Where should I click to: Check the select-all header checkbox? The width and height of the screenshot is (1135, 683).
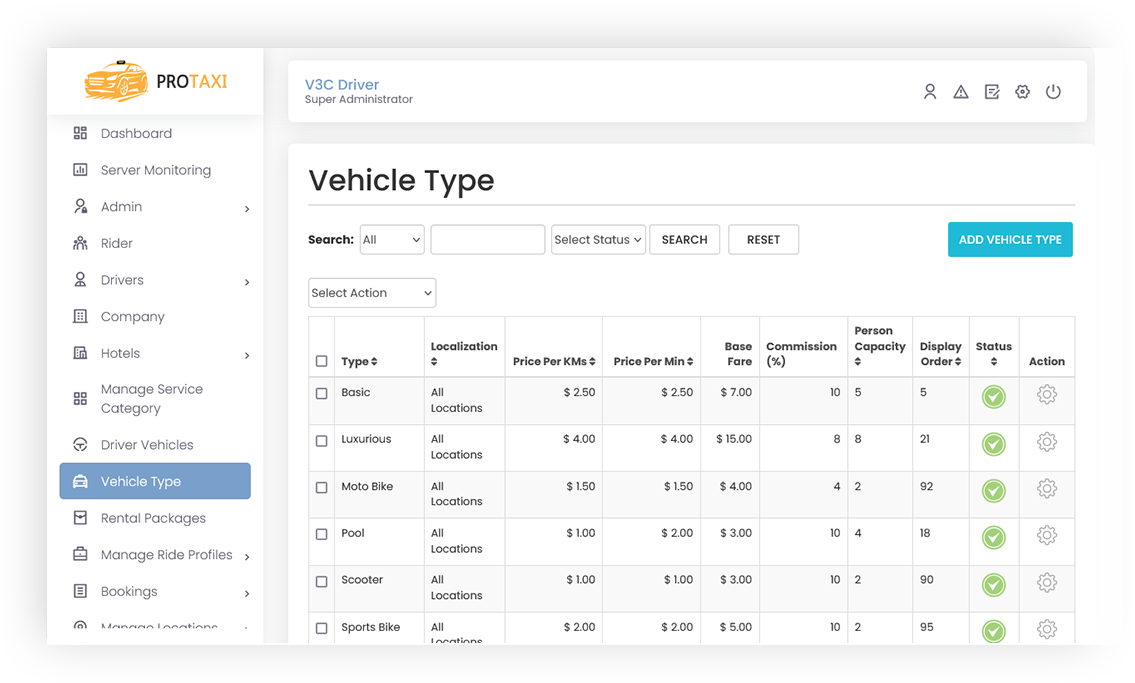[321, 361]
